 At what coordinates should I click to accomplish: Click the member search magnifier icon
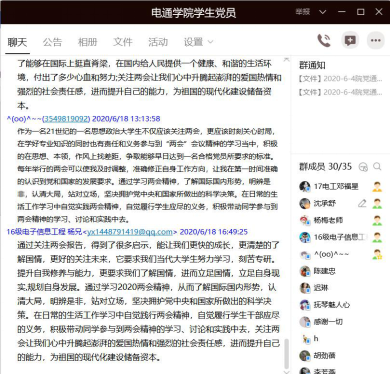pos(377,166)
